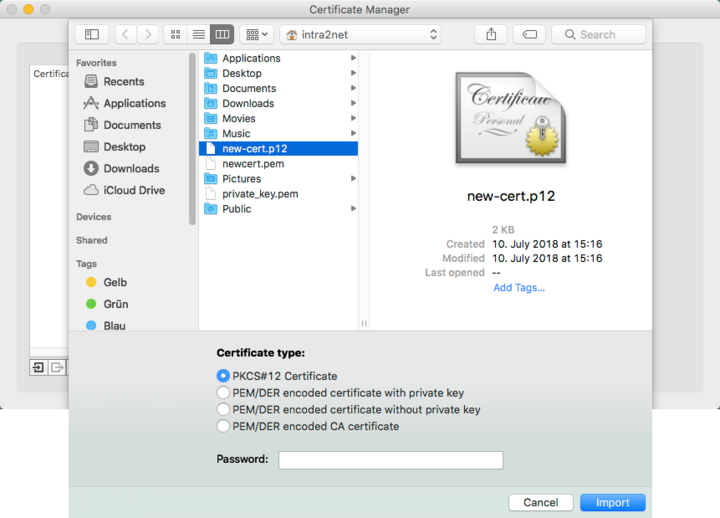This screenshot has width=720, height=518.
Task: Select the Downloads folder in column list
Action: pos(278,103)
